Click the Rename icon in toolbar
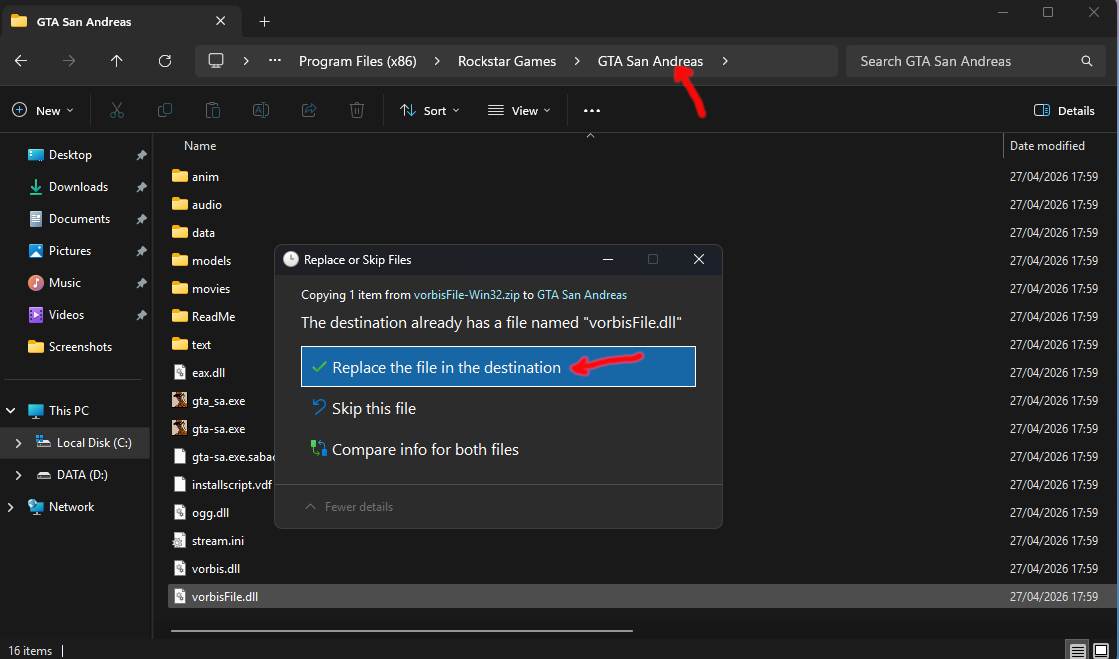Screen dimensions: 1119x659 tap(261, 111)
